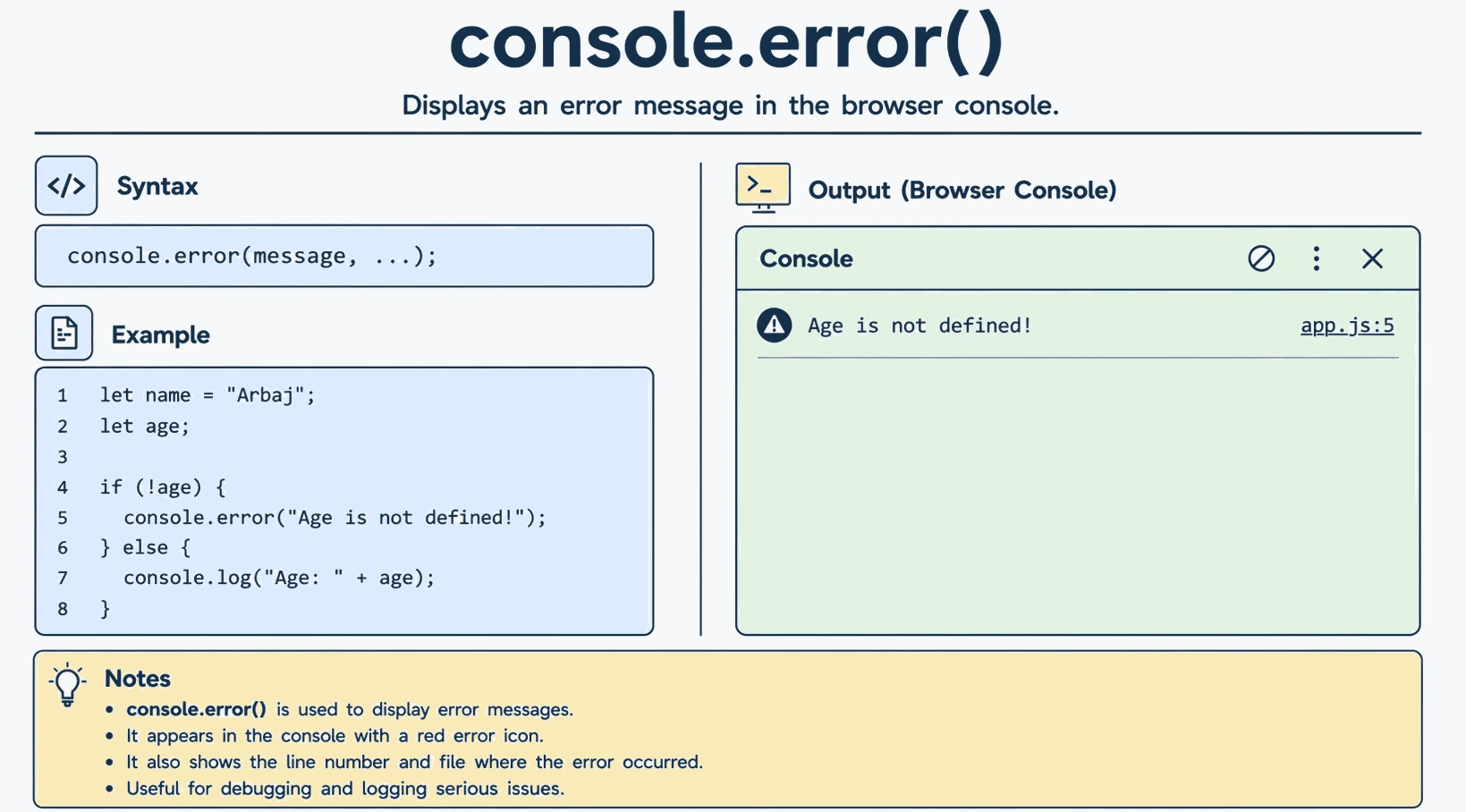Image resolution: width=1466 pixels, height=812 pixels.
Task: Click the 'Age is not defined!' console message
Action: pyautogui.click(x=919, y=326)
